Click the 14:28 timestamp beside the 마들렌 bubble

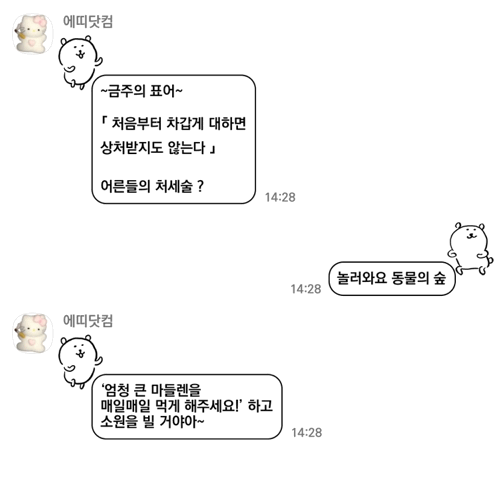(x=306, y=433)
